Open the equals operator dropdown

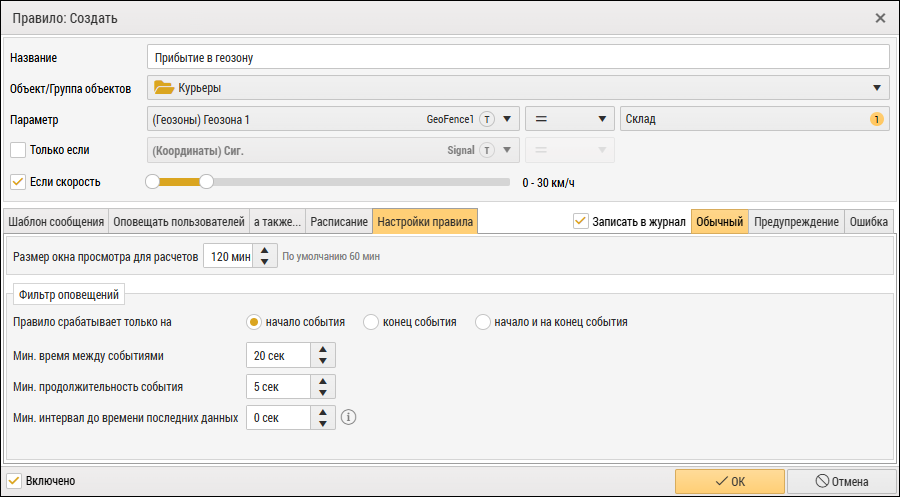(x=603, y=120)
